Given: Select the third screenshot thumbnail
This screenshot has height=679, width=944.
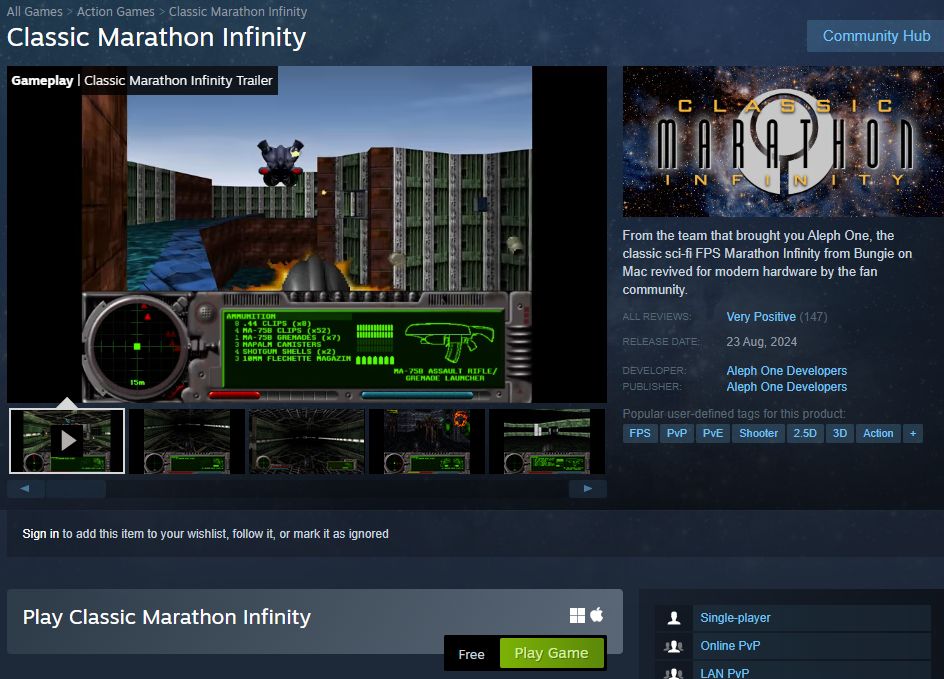Looking at the screenshot, I should tap(306, 441).
